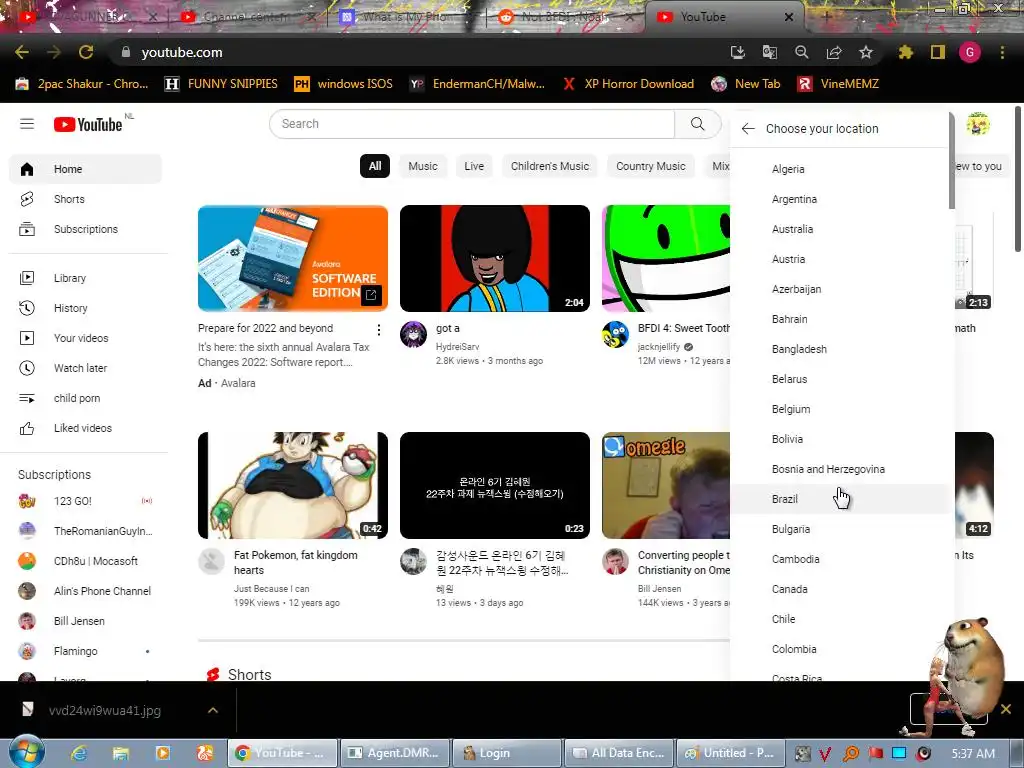Open Library in the sidebar
1024x768 pixels.
pos(86,278)
